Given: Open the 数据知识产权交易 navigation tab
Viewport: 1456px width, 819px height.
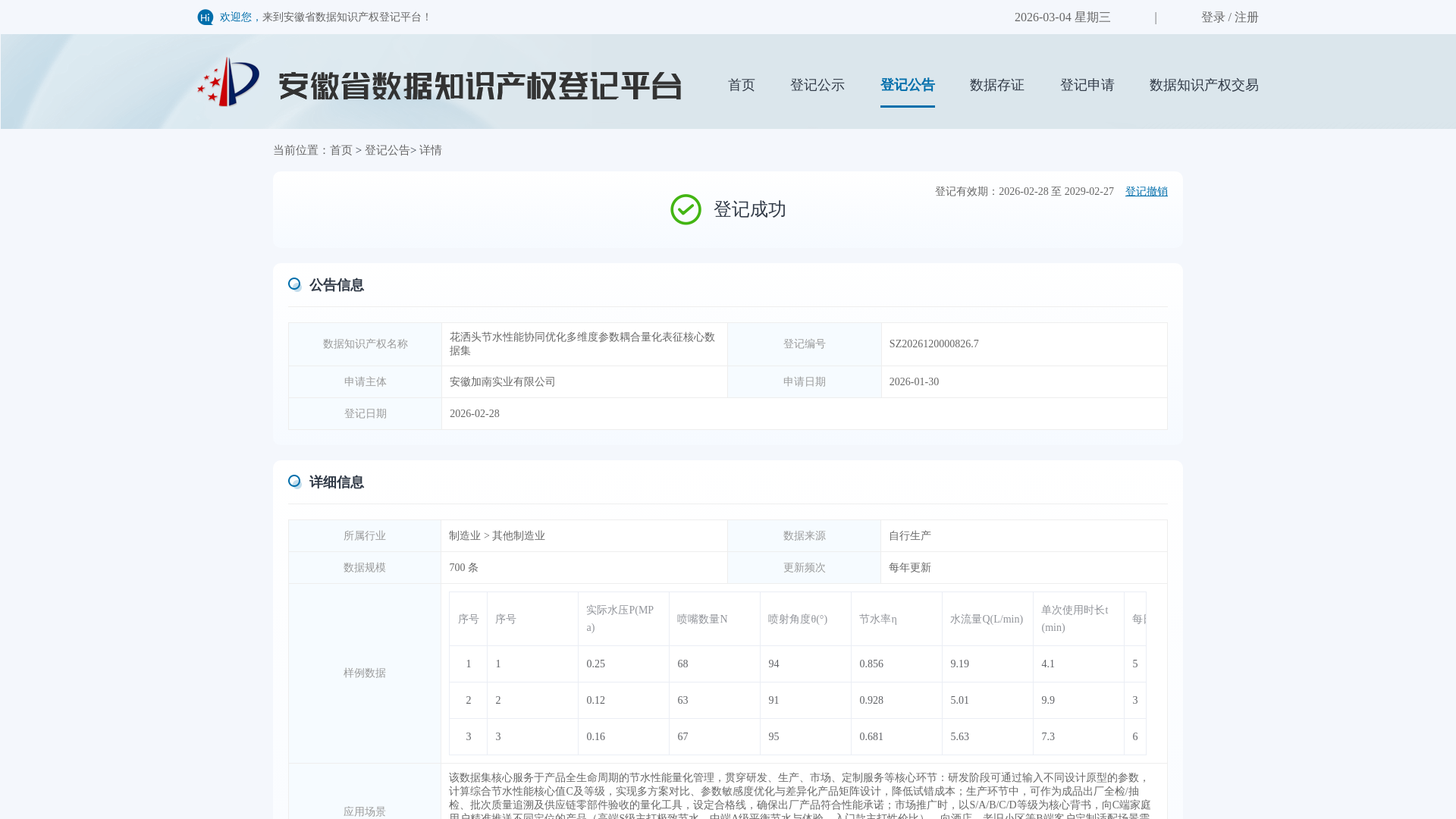Looking at the screenshot, I should (x=1203, y=85).
